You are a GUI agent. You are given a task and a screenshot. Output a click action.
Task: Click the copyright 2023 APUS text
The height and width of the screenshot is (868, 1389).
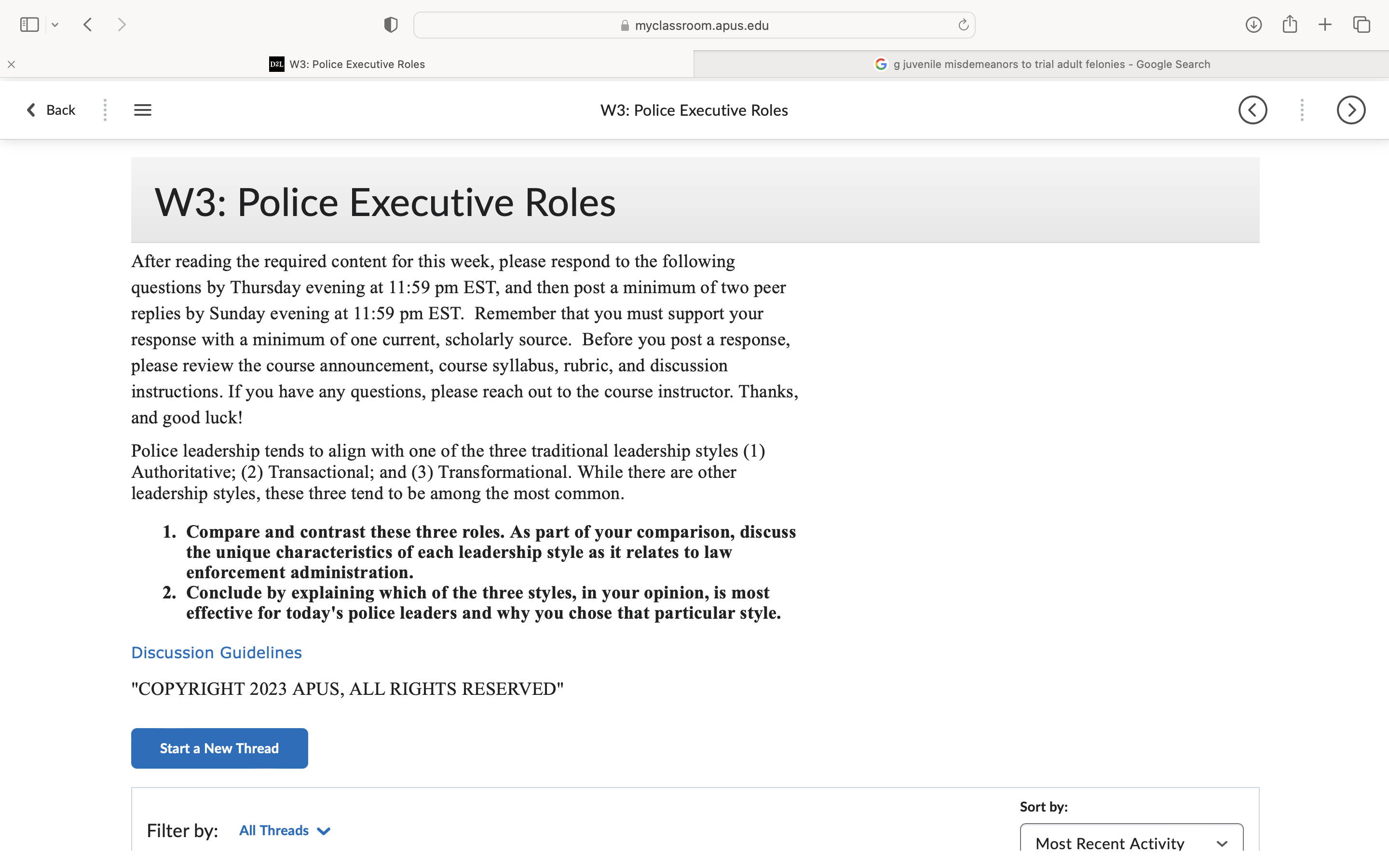347,689
